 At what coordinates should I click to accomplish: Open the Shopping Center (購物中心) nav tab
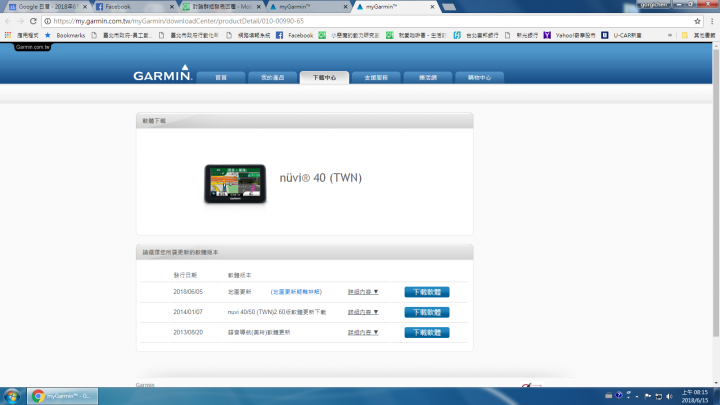coord(479,78)
